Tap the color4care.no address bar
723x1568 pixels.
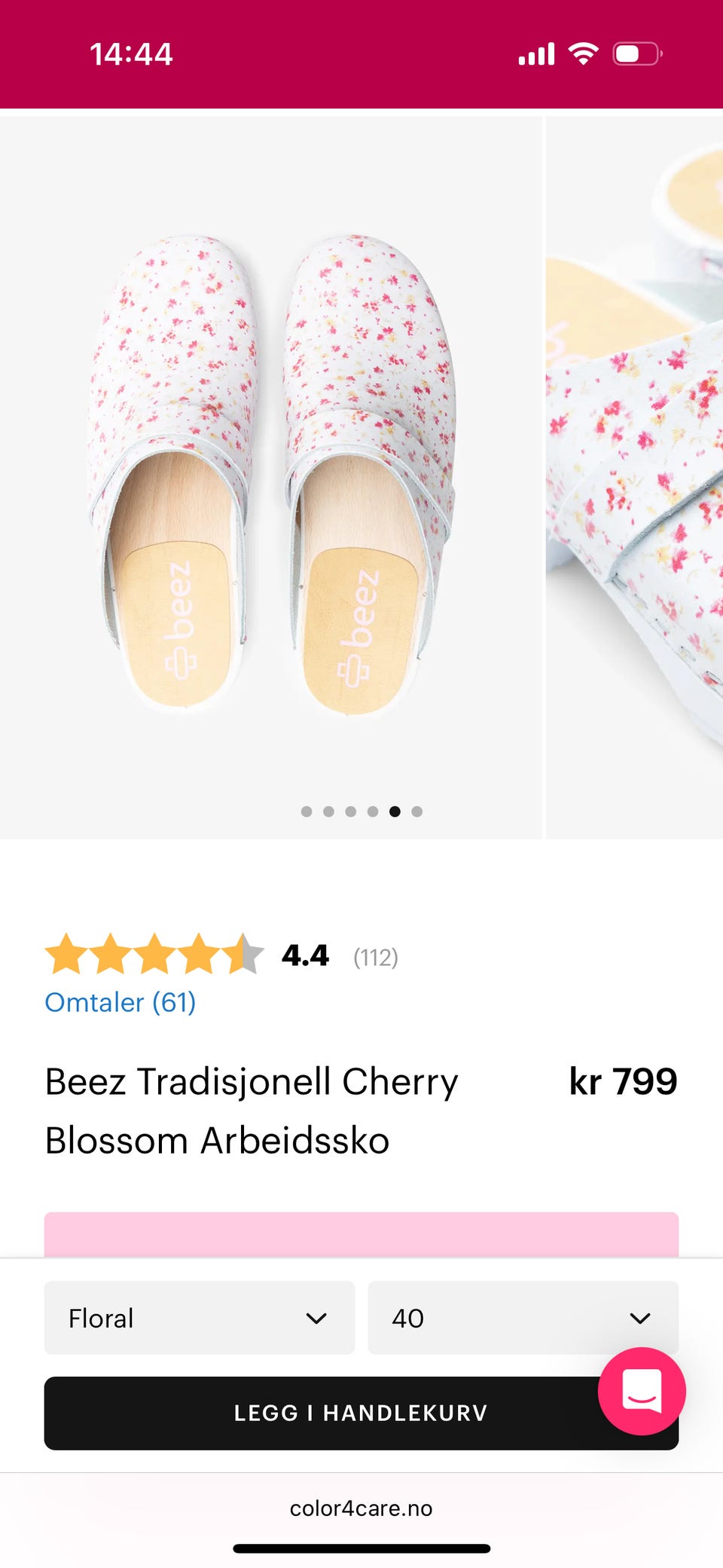point(361,1508)
